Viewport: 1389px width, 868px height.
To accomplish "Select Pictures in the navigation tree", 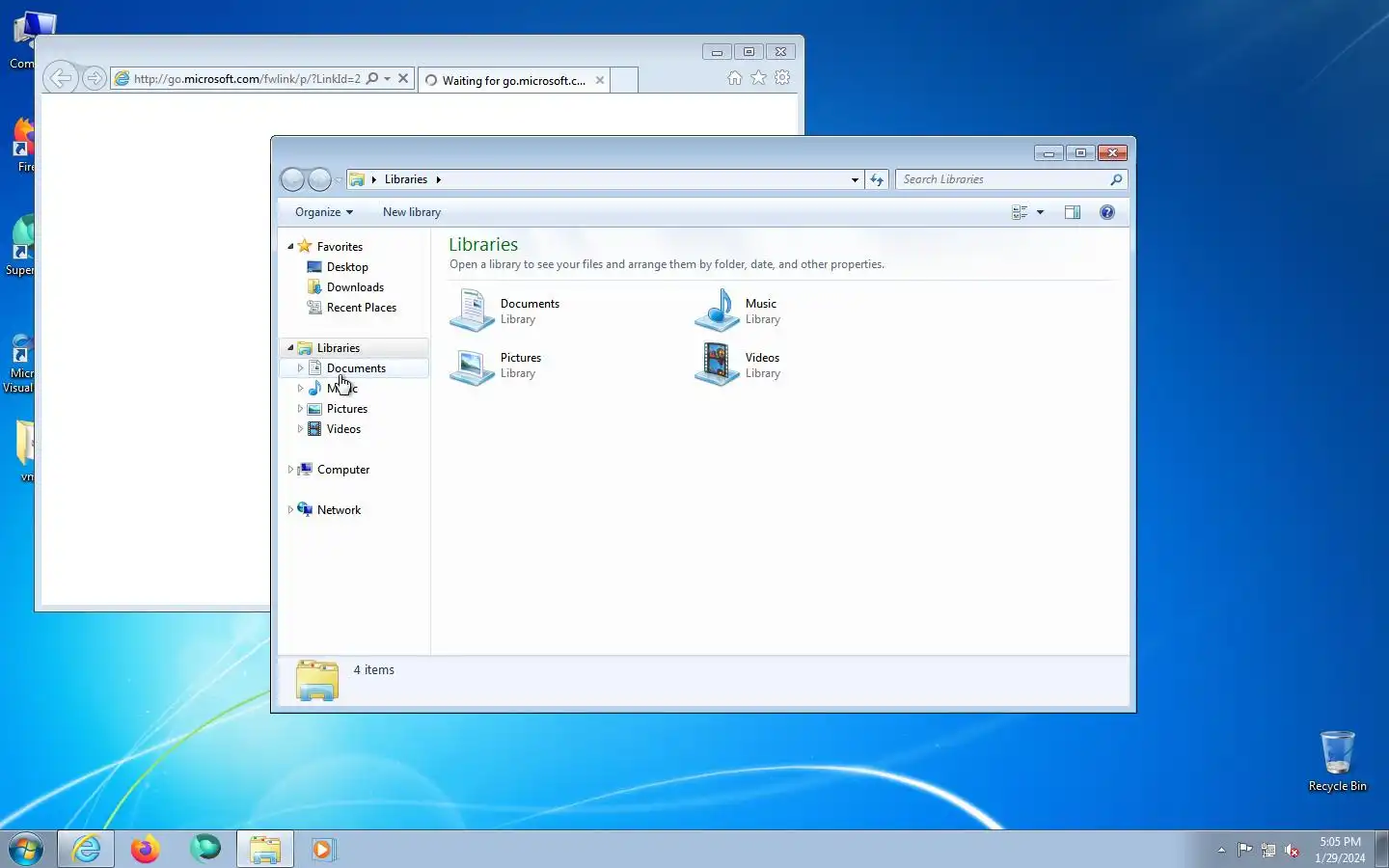I will (x=347, y=409).
